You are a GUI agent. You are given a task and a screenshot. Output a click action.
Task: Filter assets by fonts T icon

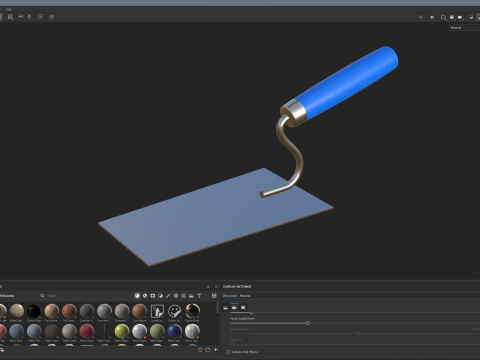pyautogui.click(x=199, y=296)
